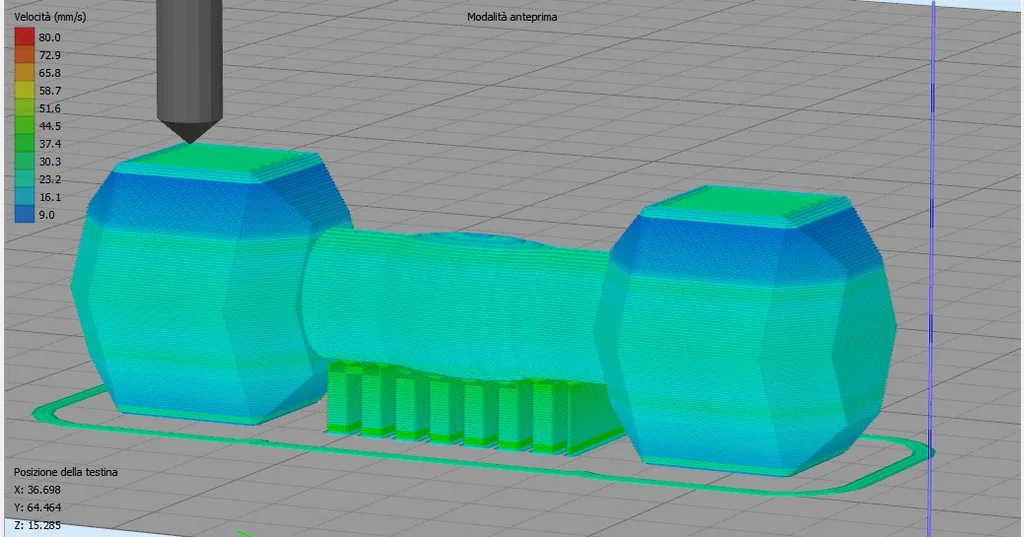Click the 9.0 legend value text
Image resolution: width=1024 pixels, height=537 pixels.
(x=47, y=215)
